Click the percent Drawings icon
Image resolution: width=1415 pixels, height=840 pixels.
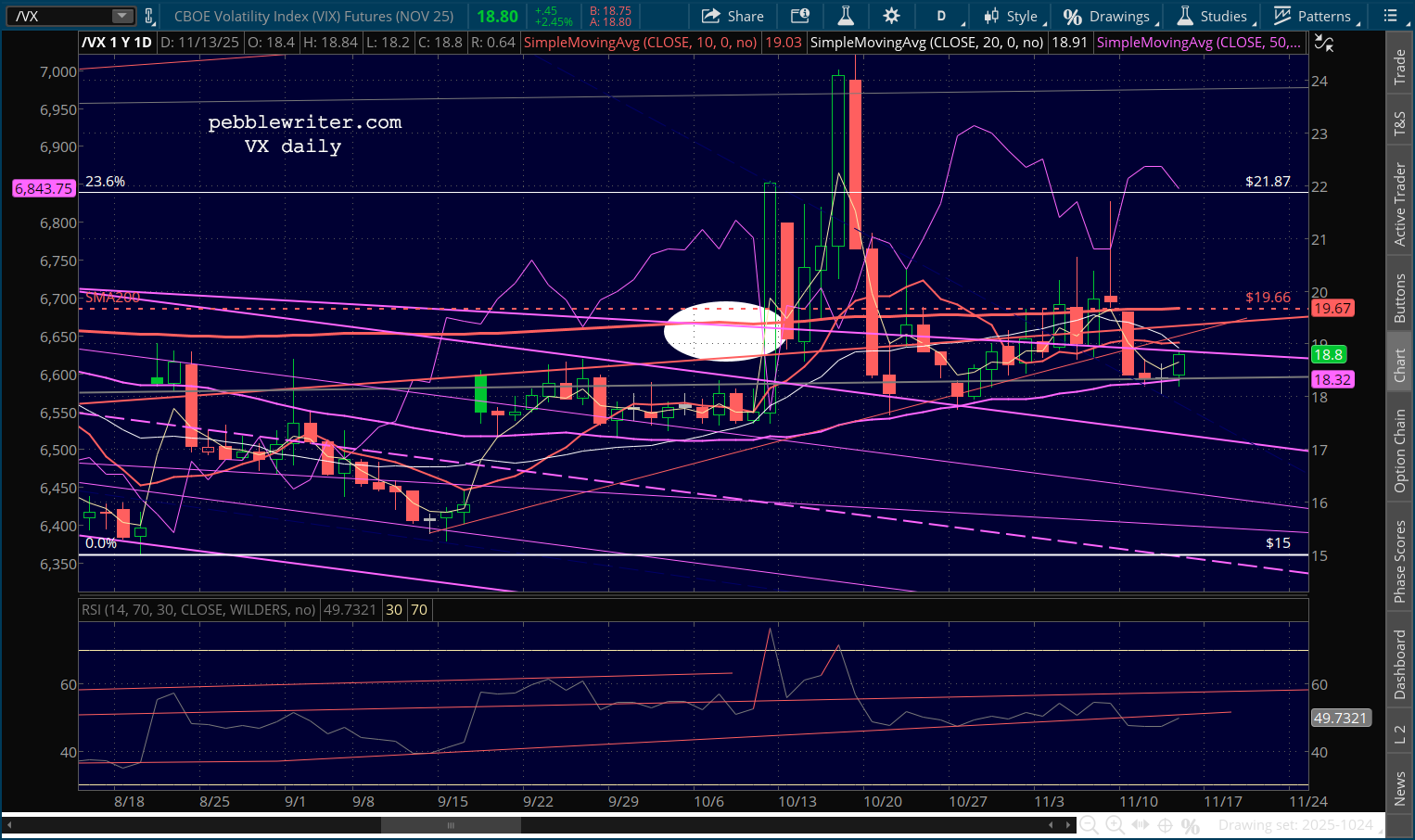tap(1073, 16)
